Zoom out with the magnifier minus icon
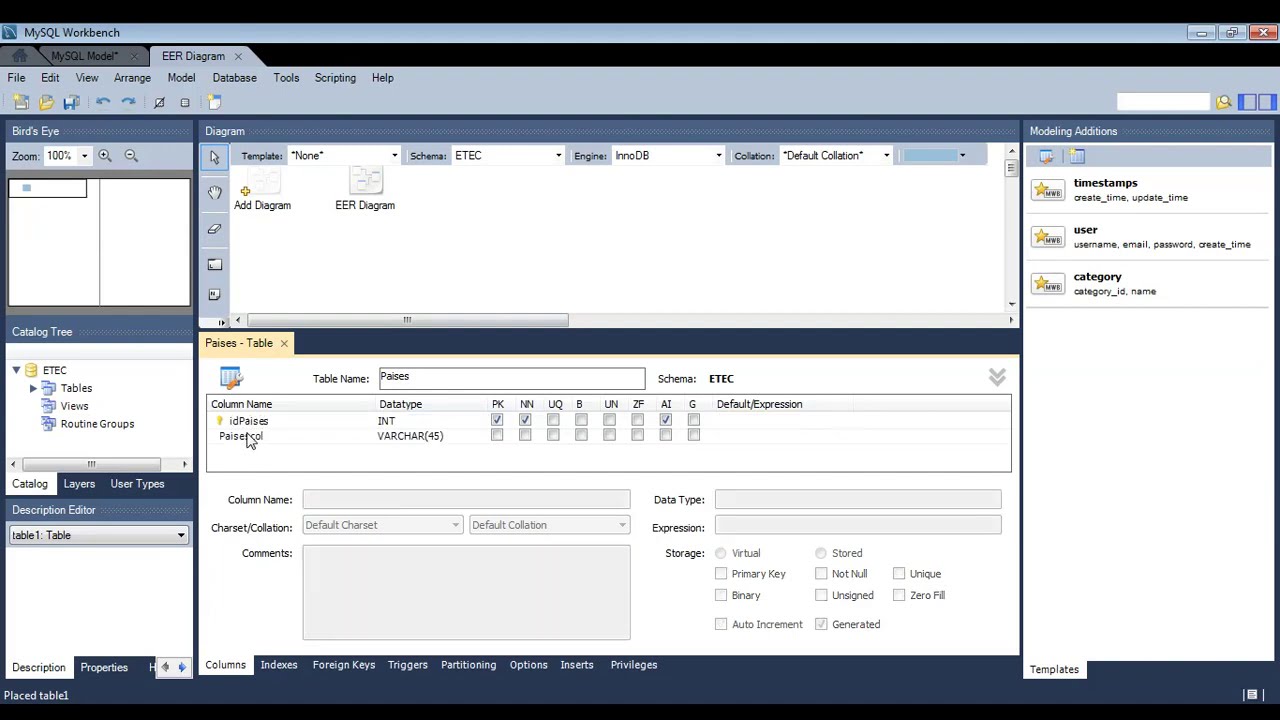1280x720 pixels. coord(131,156)
